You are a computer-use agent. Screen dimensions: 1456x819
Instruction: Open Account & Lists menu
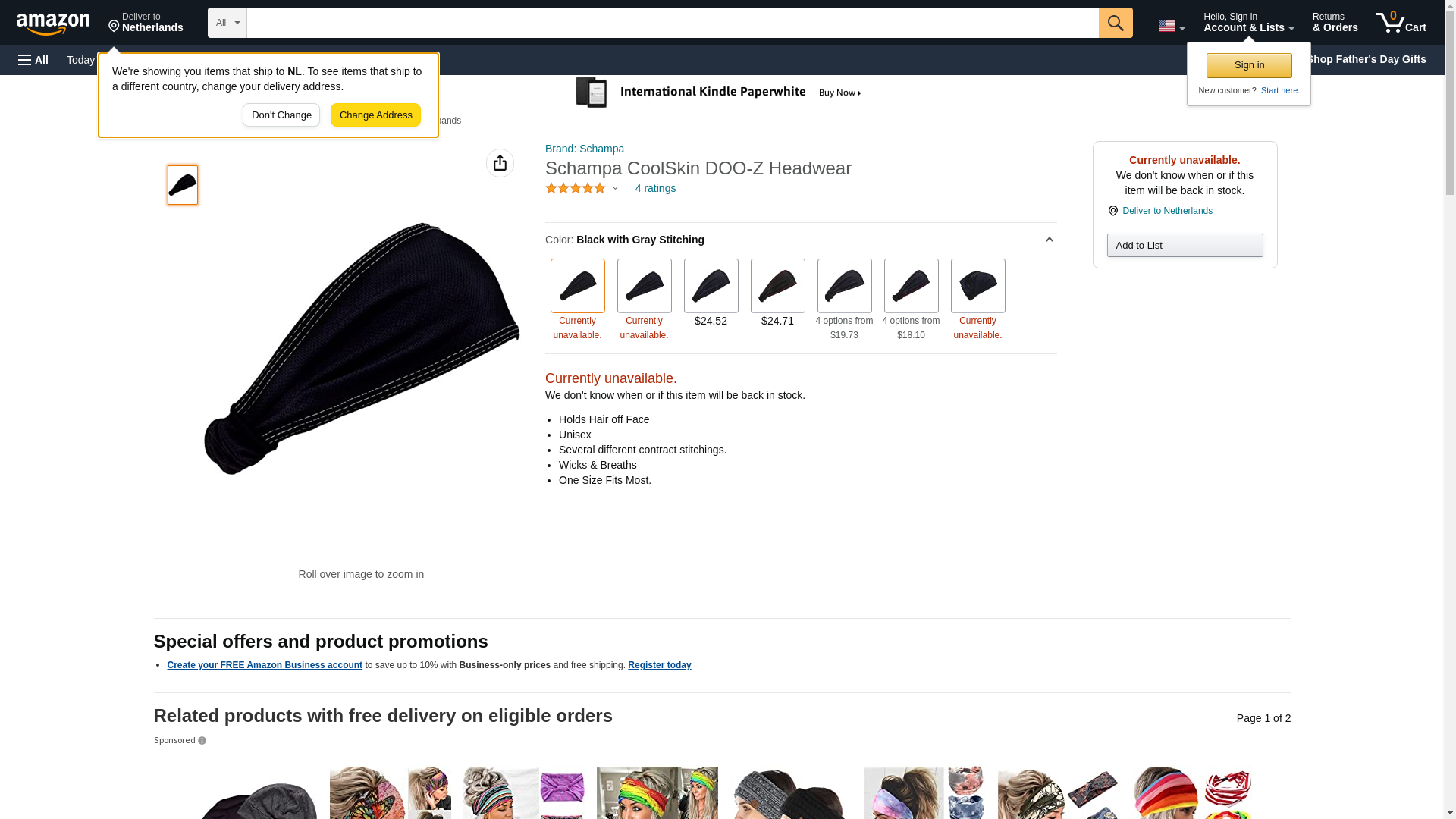point(1248,23)
